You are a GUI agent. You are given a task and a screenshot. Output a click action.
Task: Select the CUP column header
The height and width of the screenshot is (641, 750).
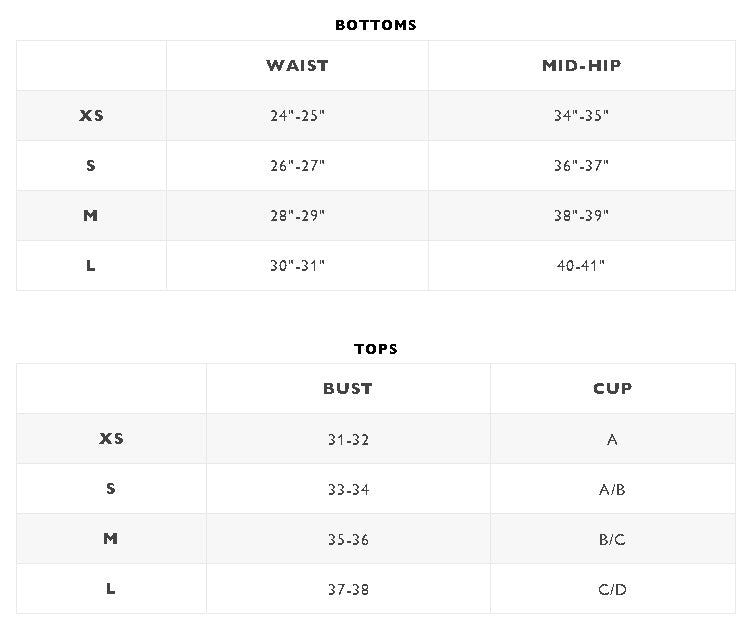(x=613, y=388)
